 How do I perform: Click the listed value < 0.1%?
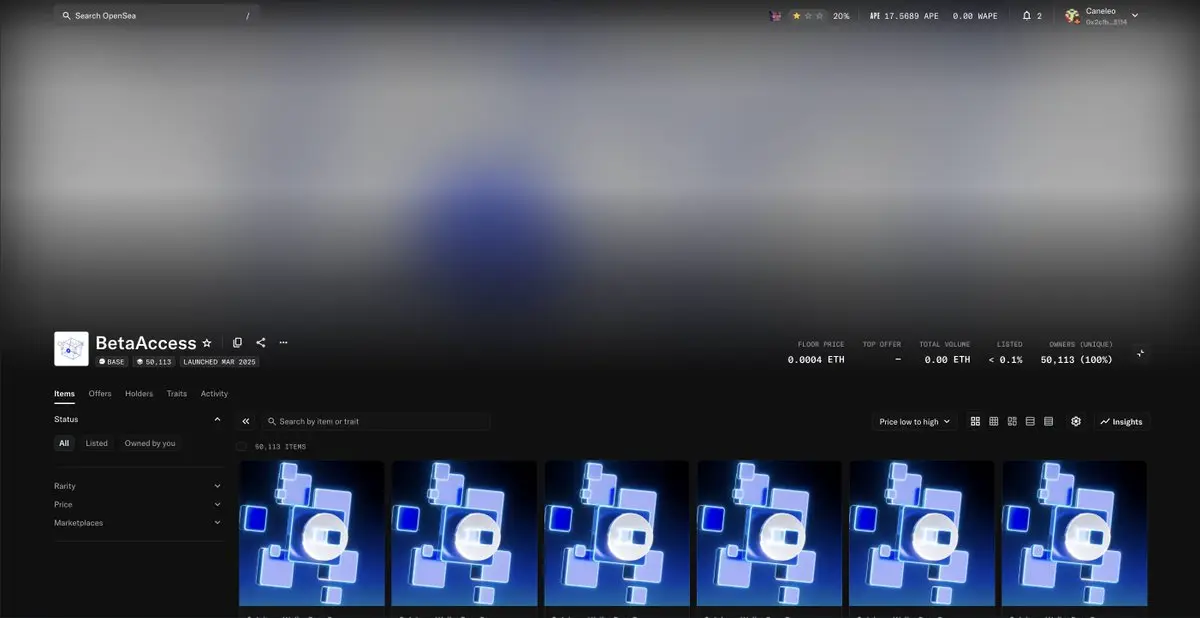[1005, 359]
